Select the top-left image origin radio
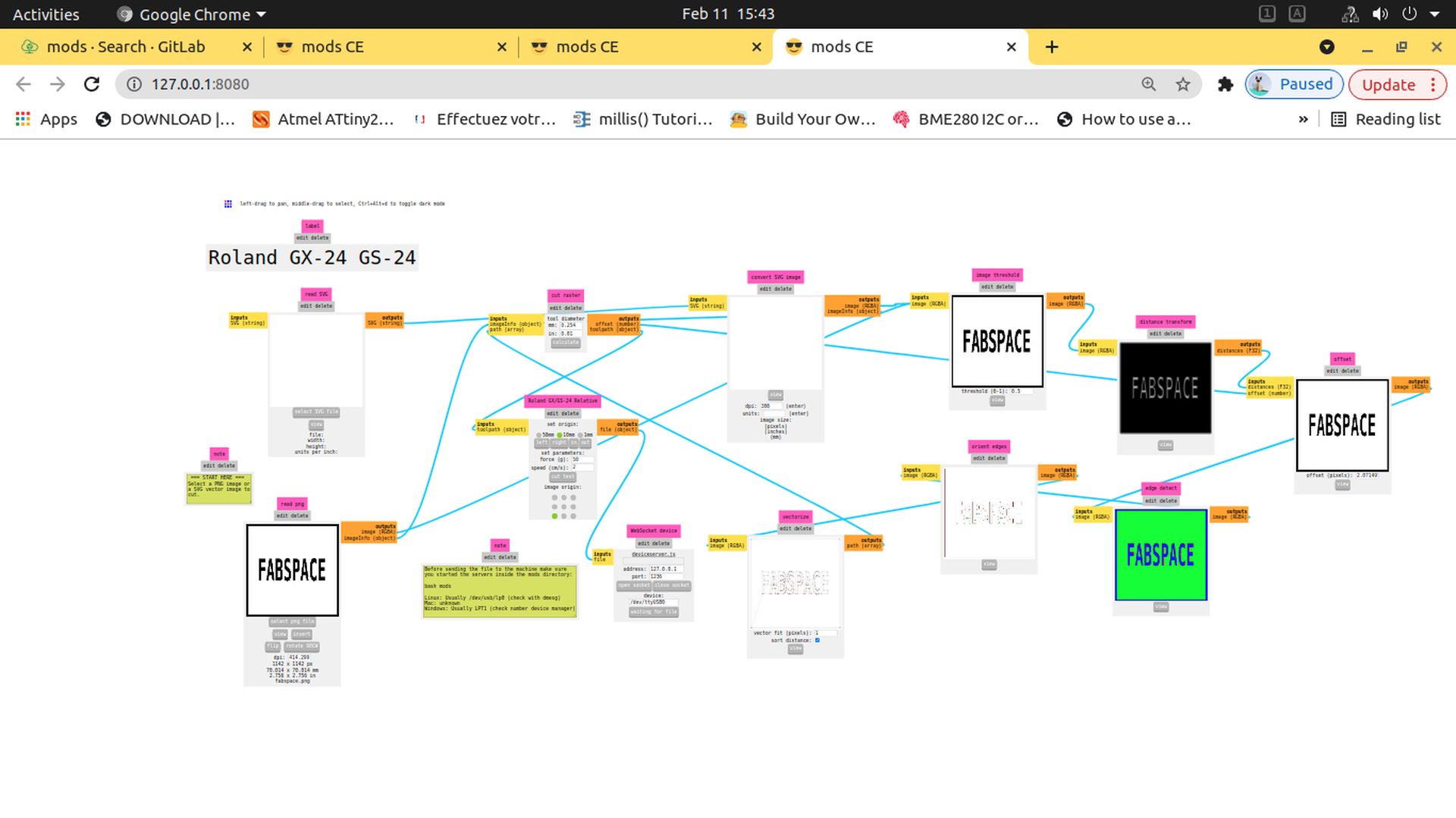Image resolution: width=1456 pixels, height=818 pixels. pyautogui.click(x=554, y=497)
